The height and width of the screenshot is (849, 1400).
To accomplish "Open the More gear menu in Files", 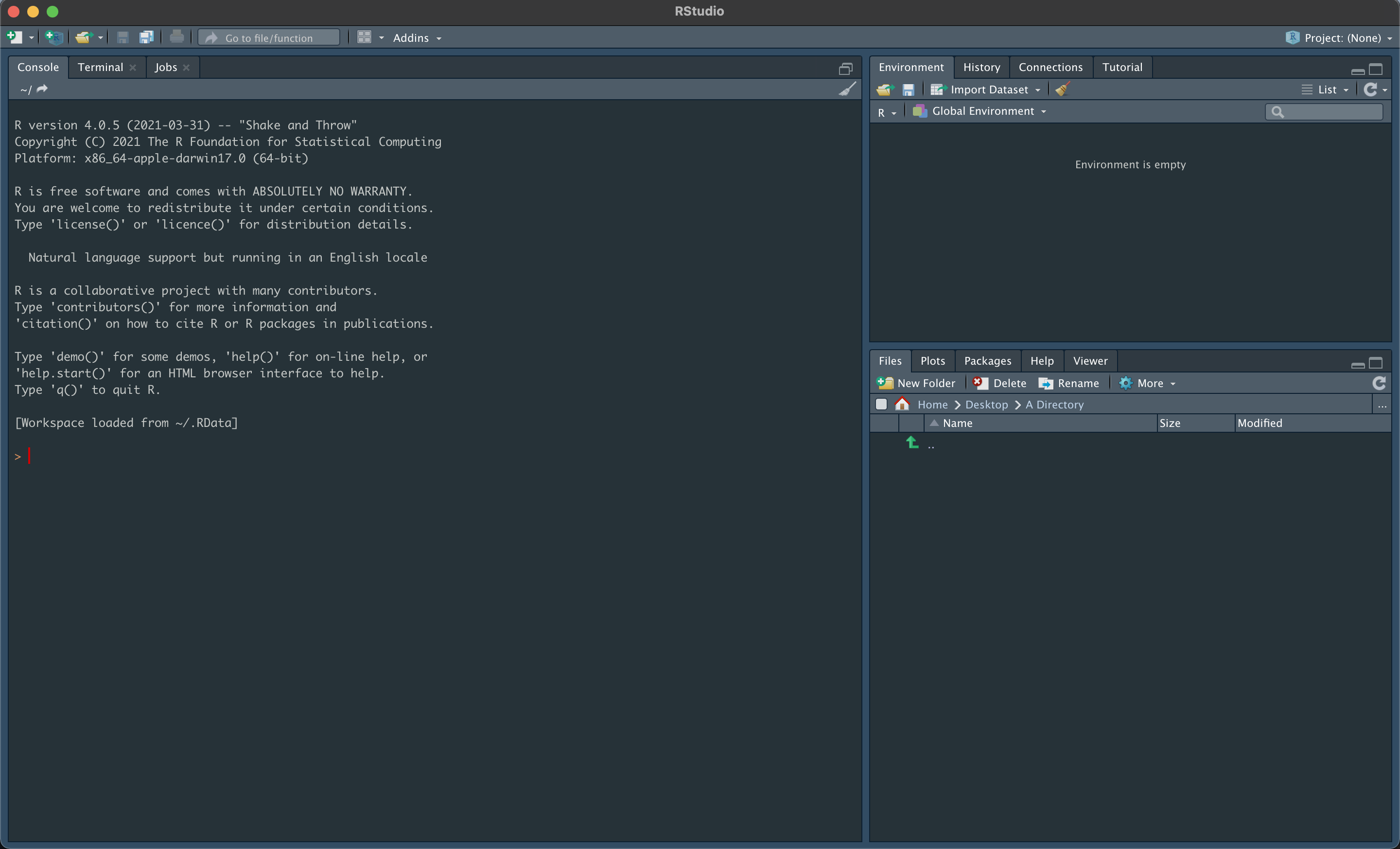I will tap(1147, 384).
